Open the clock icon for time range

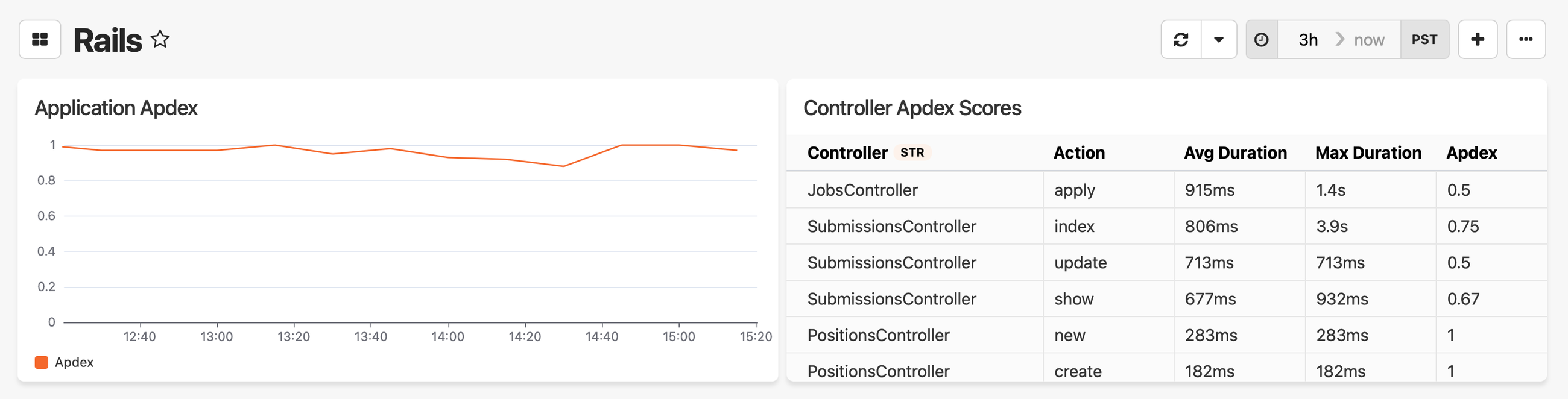(x=1261, y=39)
